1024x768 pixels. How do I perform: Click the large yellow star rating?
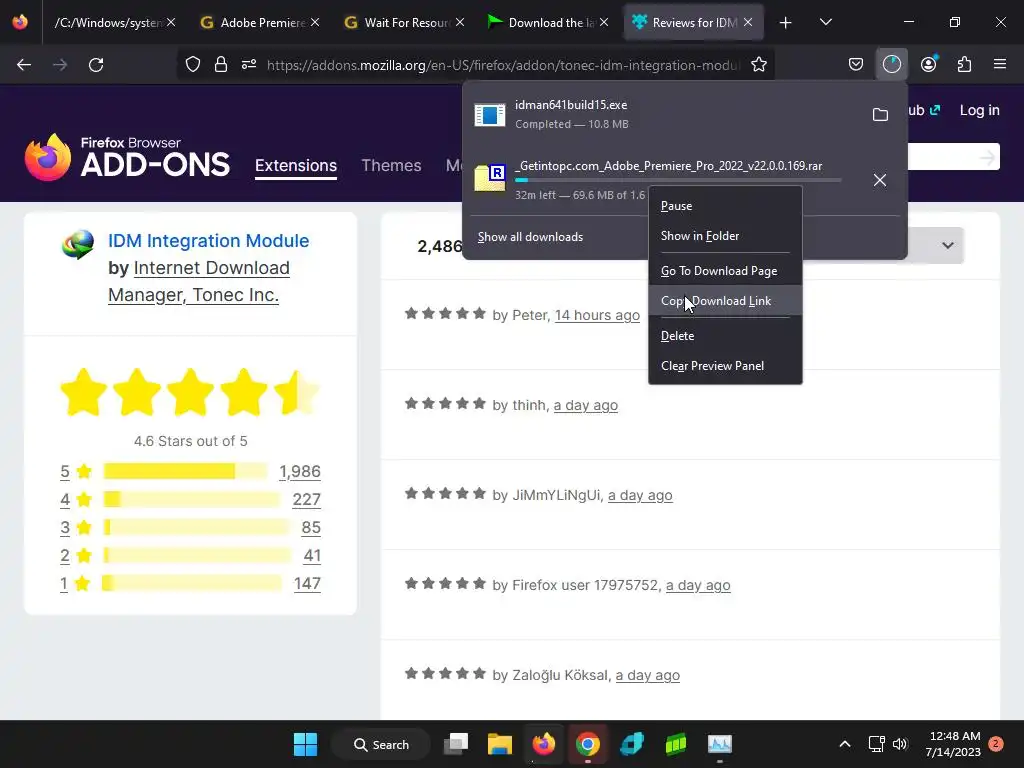pyautogui.click(x=190, y=392)
